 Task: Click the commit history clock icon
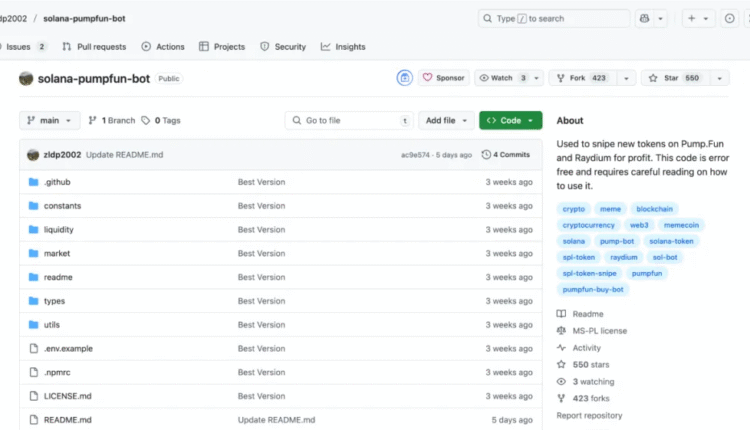click(x=486, y=155)
